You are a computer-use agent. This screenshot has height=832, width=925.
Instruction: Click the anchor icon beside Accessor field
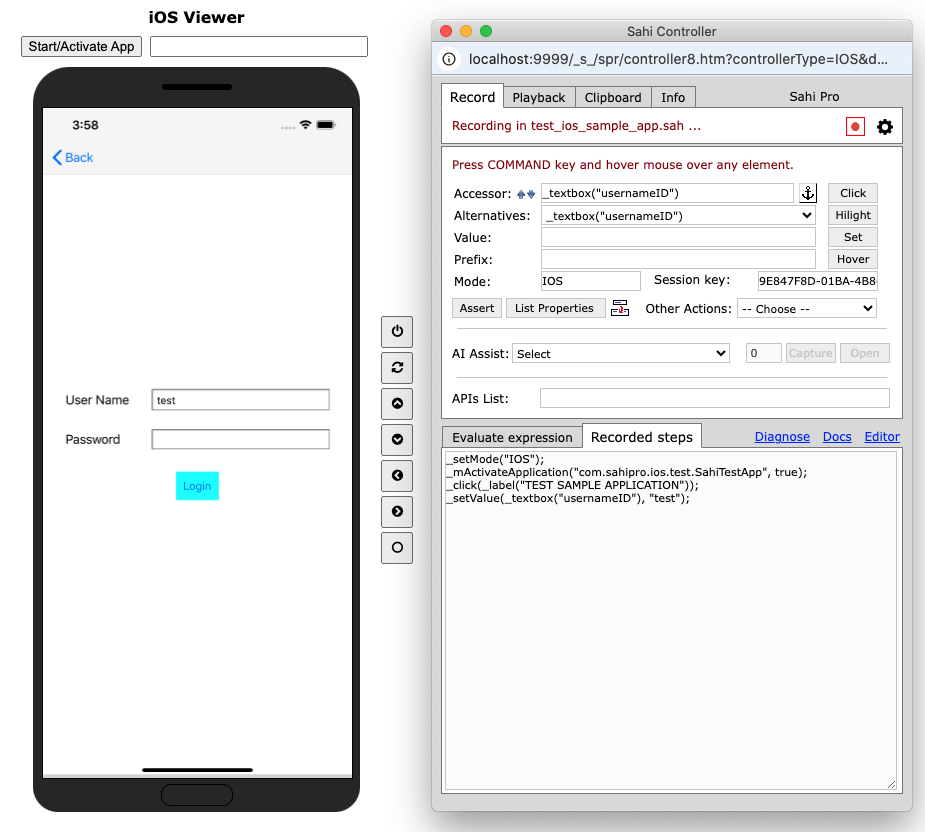coord(808,193)
